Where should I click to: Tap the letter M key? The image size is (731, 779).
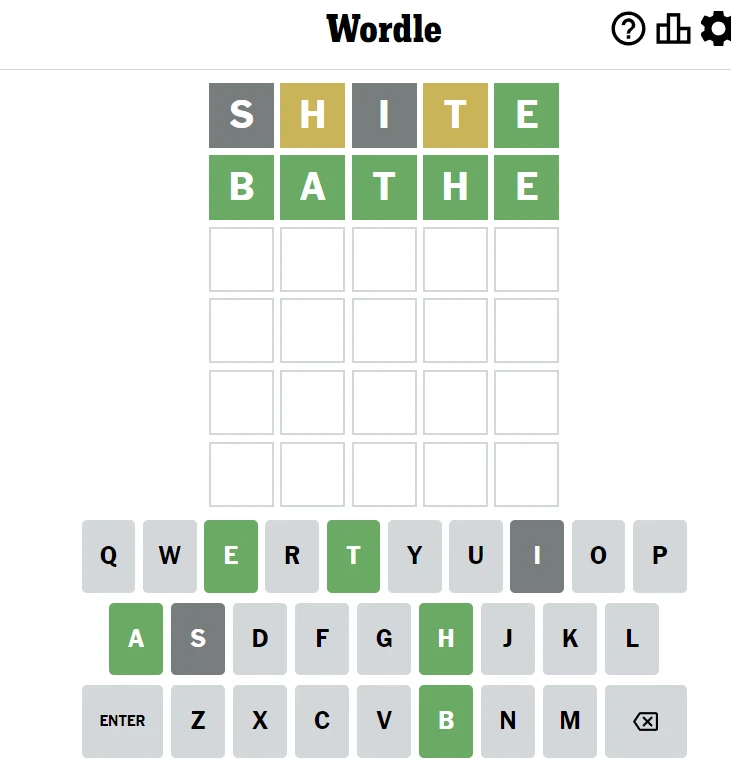[570, 720]
